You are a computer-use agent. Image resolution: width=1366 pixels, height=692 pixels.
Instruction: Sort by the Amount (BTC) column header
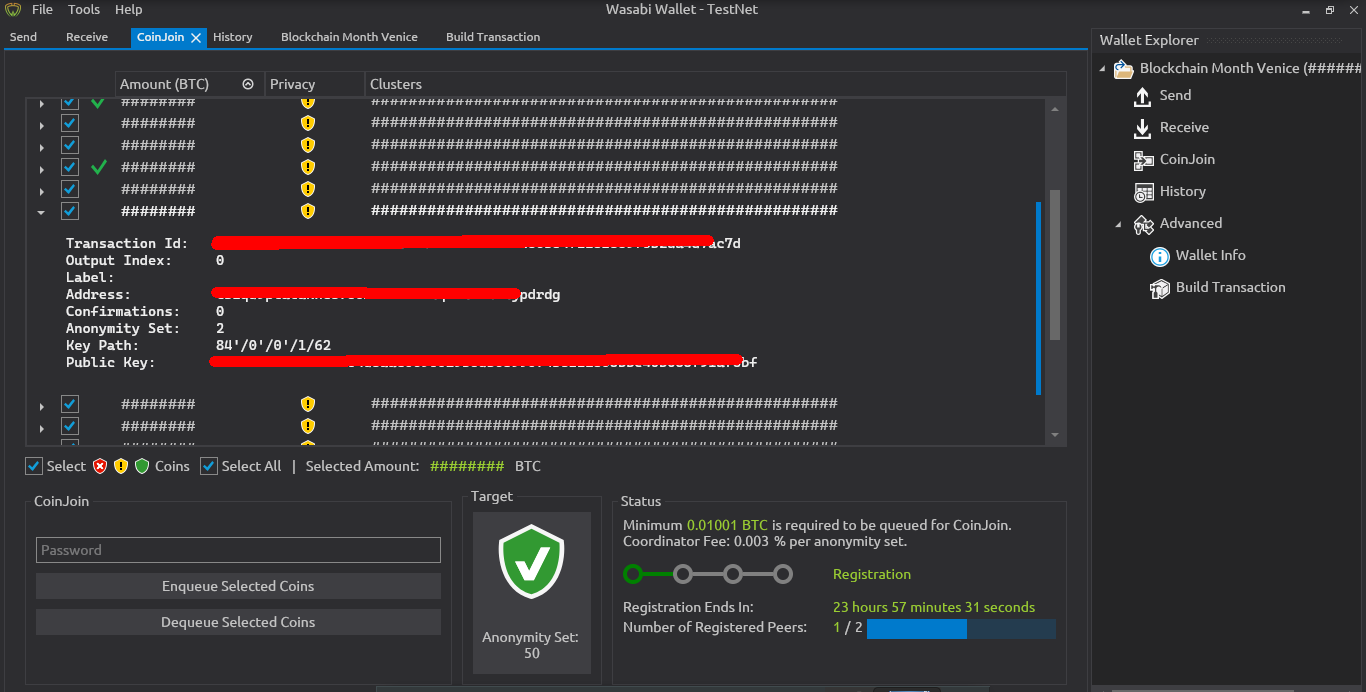190,84
